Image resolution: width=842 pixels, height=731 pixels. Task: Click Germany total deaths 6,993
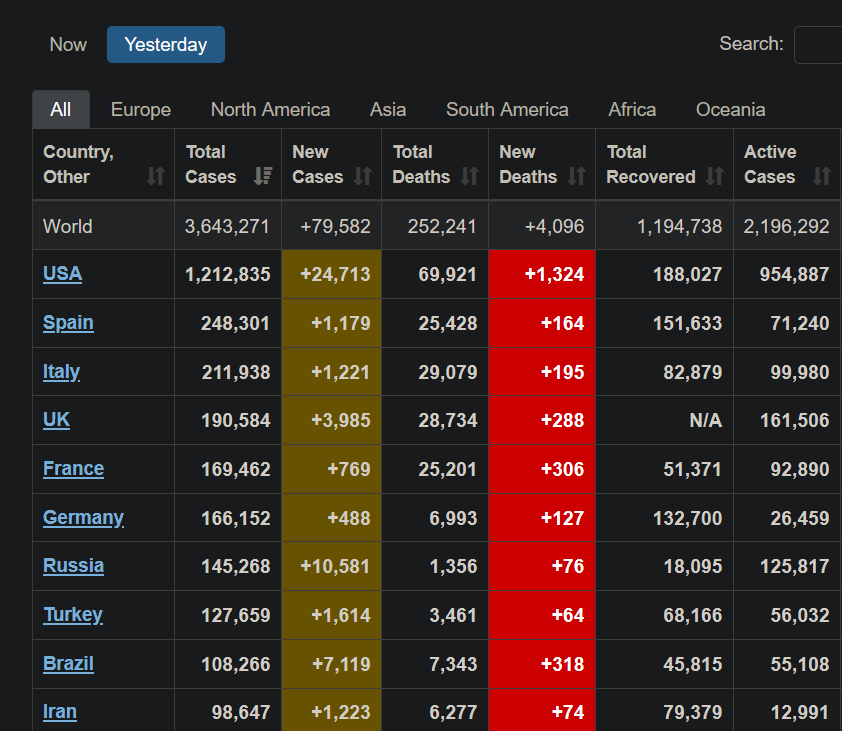pos(453,518)
